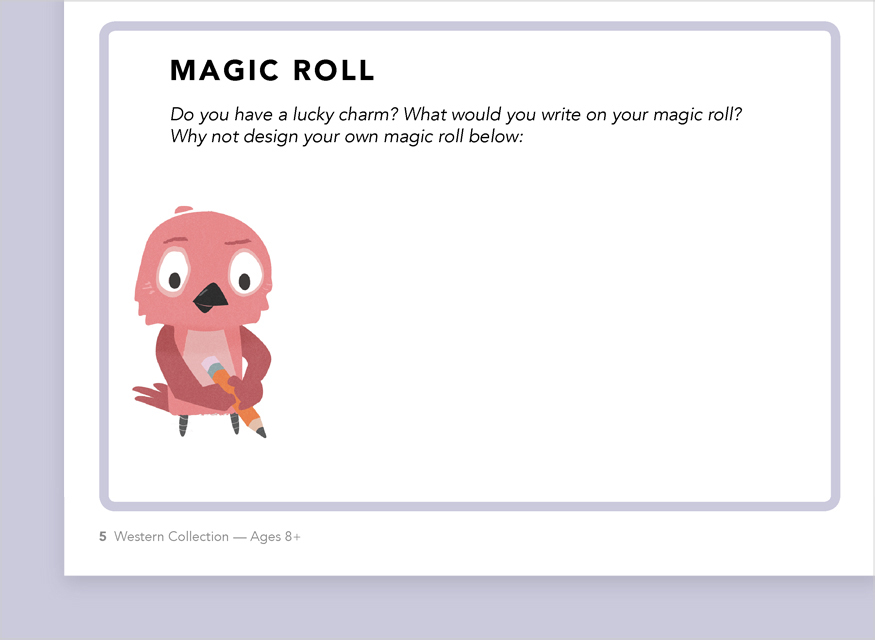Image resolution: width=875 pixels, height=640 pixels.
Task: Click the 'Western Collection — Ages 8+' footer text
Action: click(x=207, y=537)
